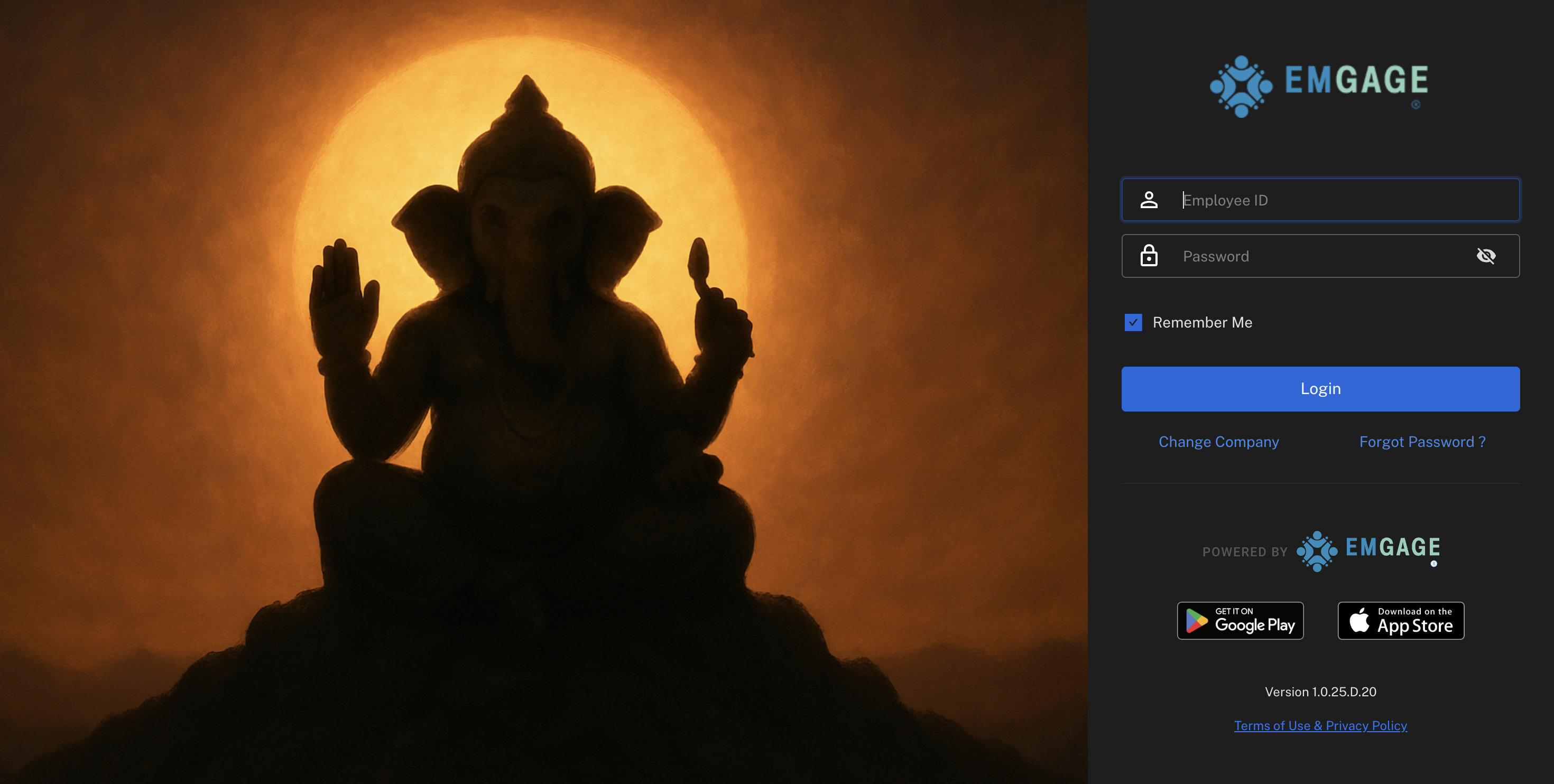The width and height of the screenshot is (1554, 784).
Task: Open the Google Play store badge
Action: (1239, 620)
